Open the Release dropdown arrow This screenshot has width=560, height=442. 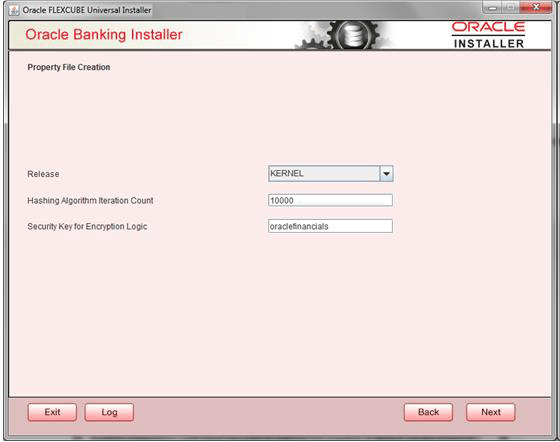(386, 174)
